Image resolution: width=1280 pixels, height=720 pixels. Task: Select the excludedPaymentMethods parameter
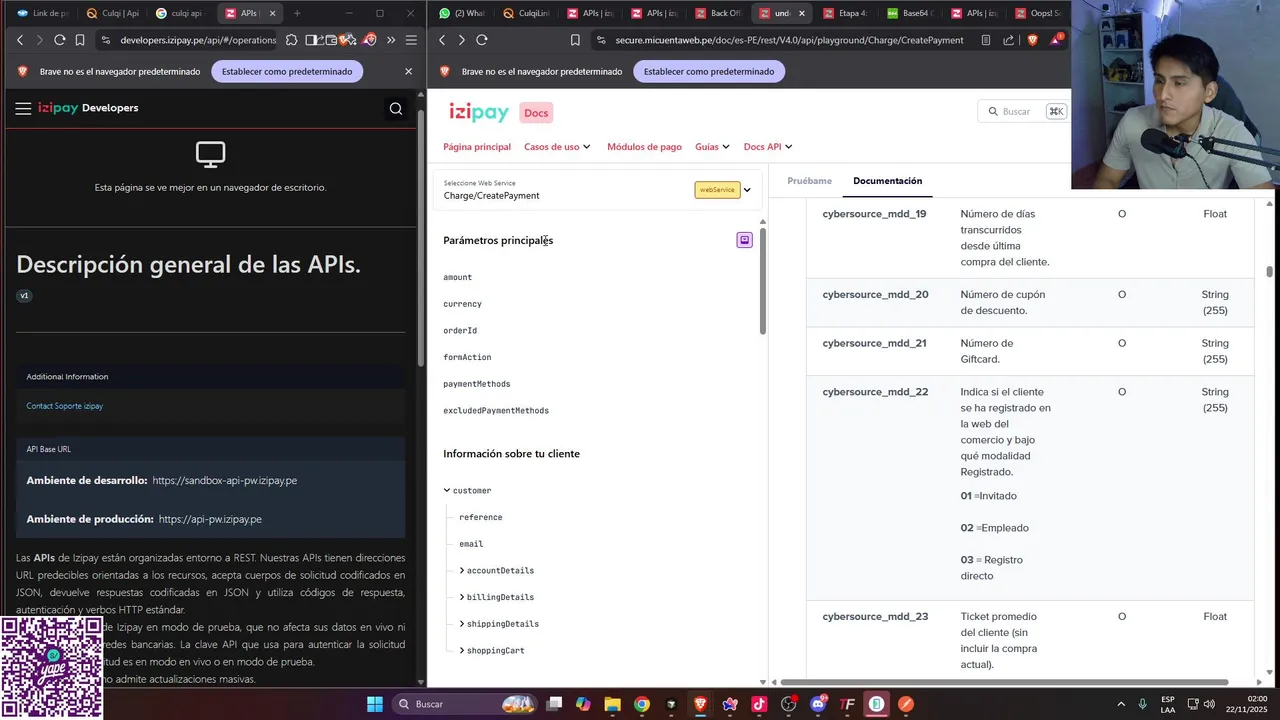496,410
